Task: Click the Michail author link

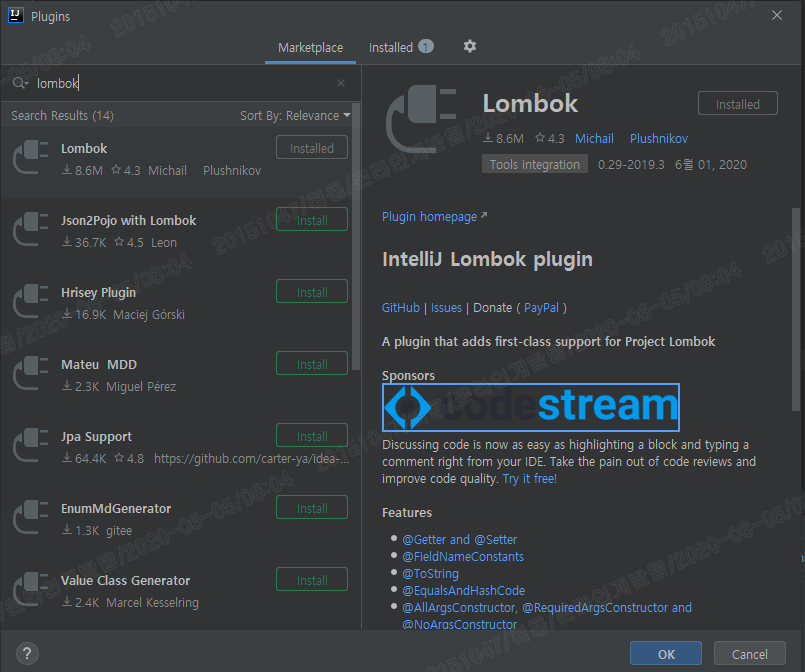Action: [594, 139]
